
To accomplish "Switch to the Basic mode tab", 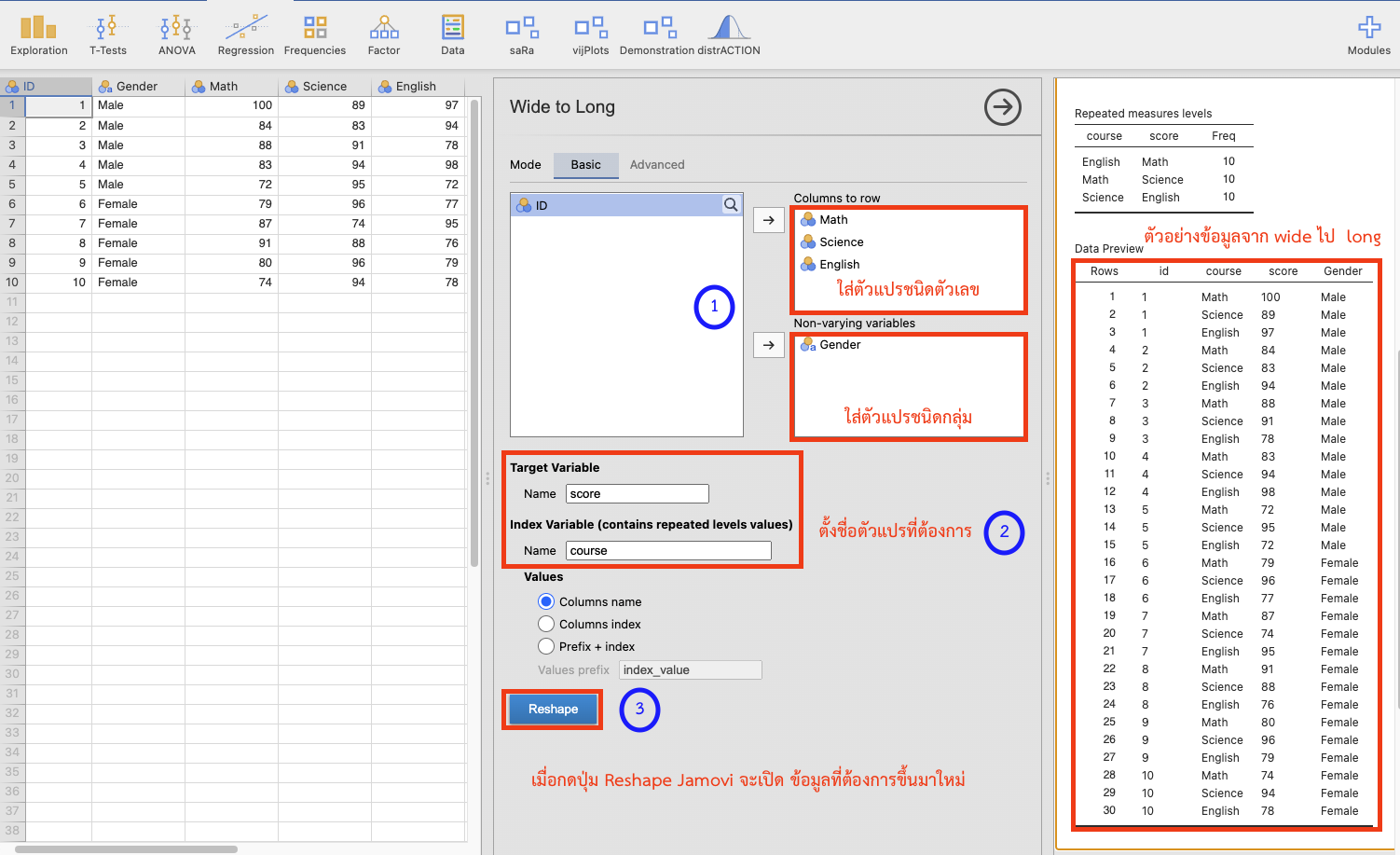I will coord(585,165).
